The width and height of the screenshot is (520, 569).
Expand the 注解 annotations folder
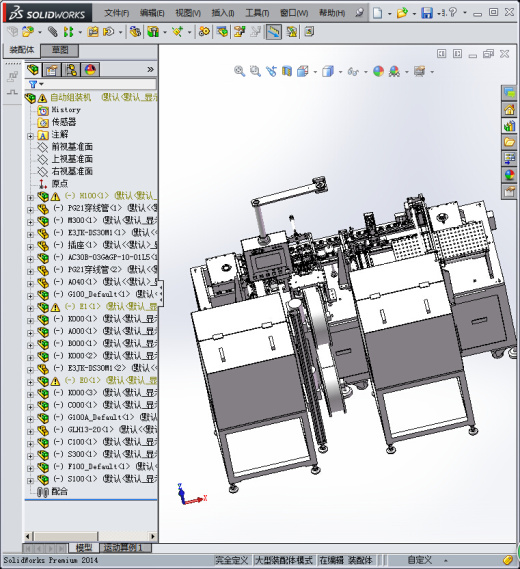tap(30, 136)
